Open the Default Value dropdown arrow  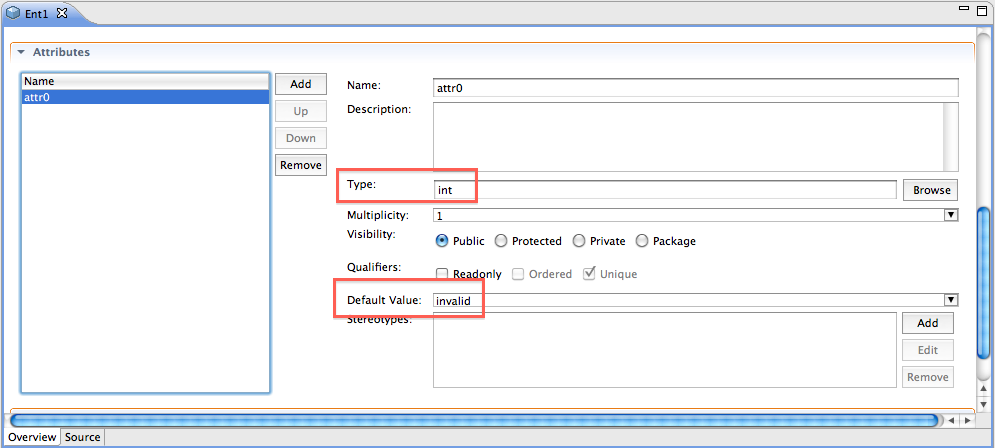pyautogui.click(x=951, y=300)
